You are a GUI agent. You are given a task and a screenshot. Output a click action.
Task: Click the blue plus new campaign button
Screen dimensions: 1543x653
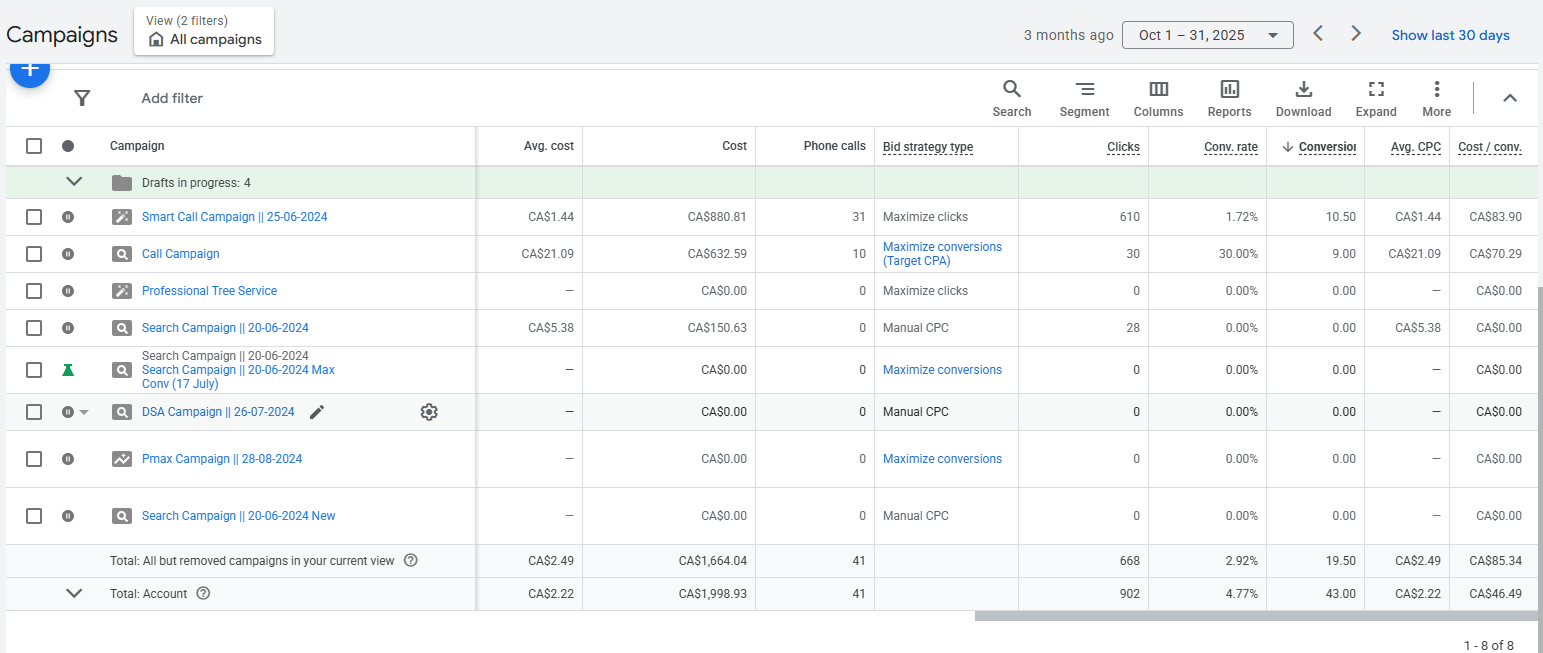coord(30,72)
